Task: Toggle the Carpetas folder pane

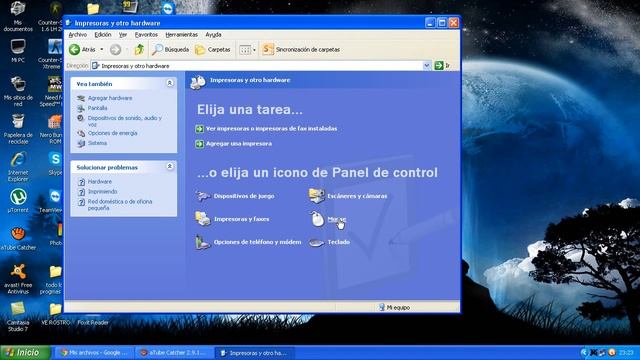Action: coord(213,49)
